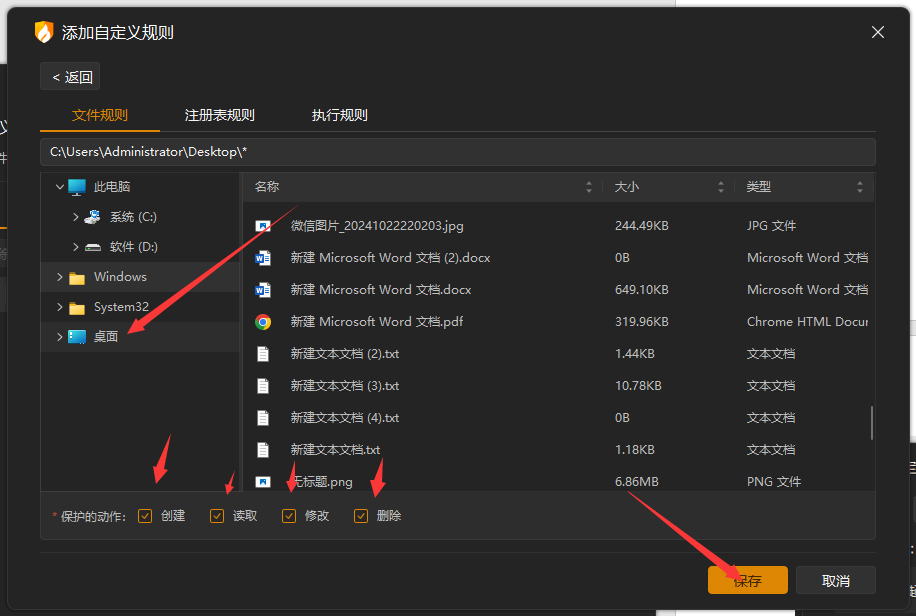This screenshot has height=616, width=916.
Task: Click the file path input field
Action: pyautogui.click(x=457, y=152)
